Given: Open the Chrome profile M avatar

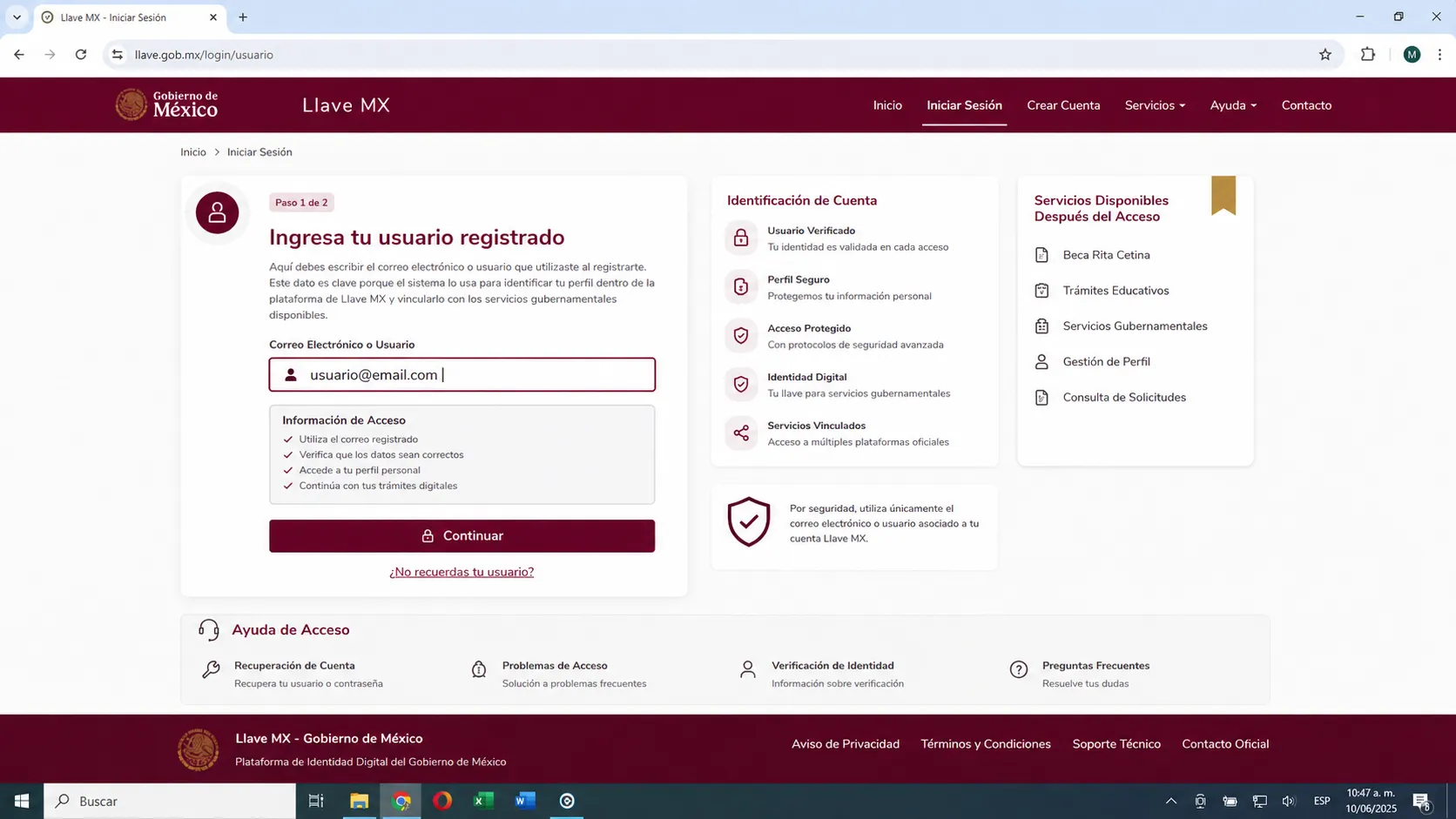Looking at the screenshot, I should click(1412, 55).
